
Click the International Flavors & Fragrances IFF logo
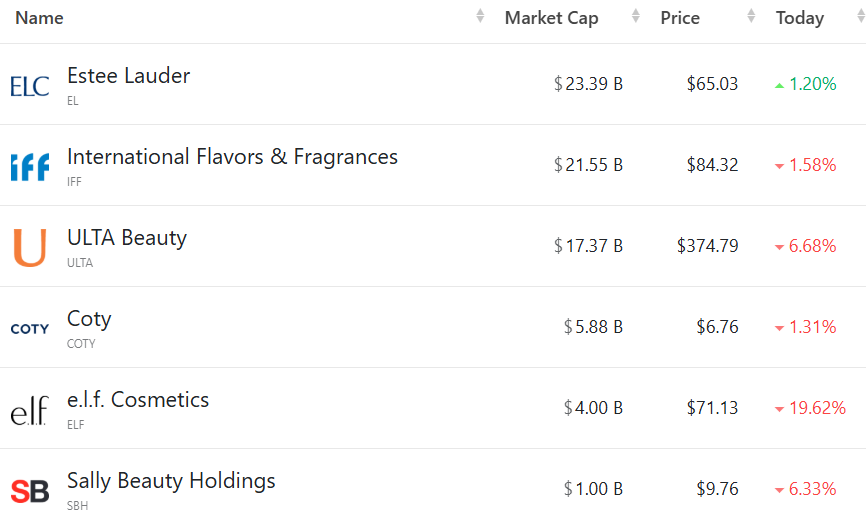point(30,167)
